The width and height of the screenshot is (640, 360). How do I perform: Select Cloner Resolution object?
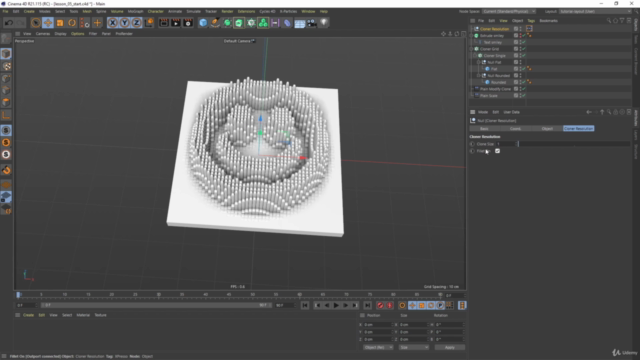point(494,29)
